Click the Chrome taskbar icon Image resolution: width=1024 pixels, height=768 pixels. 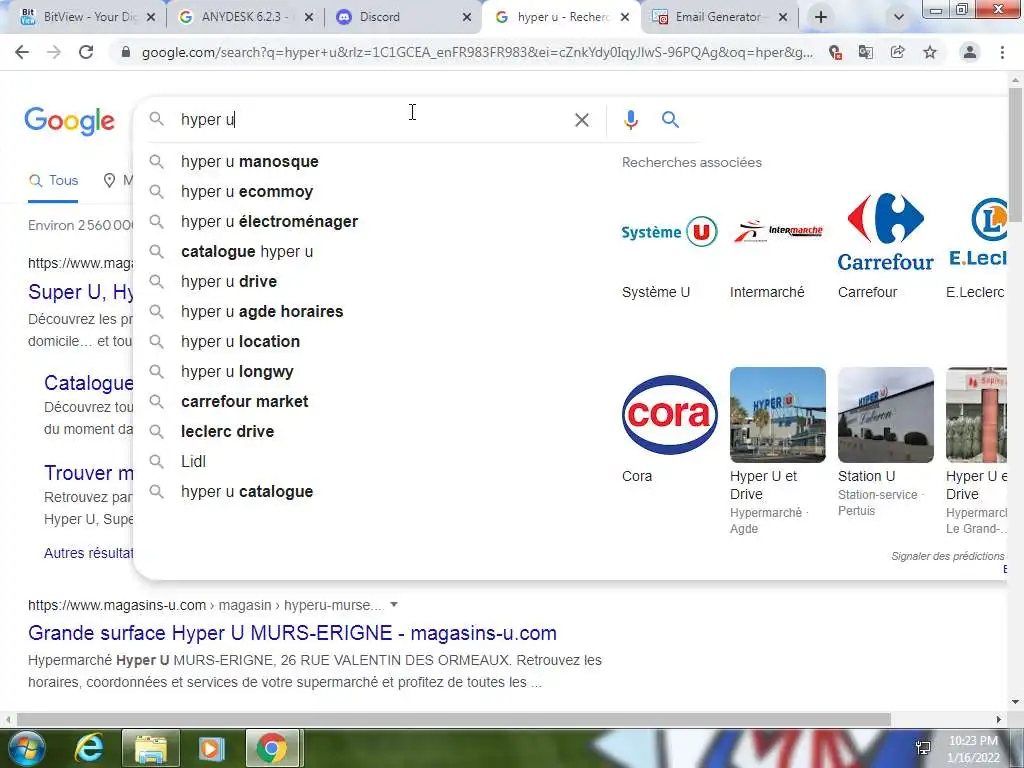(x=272, y=748)
